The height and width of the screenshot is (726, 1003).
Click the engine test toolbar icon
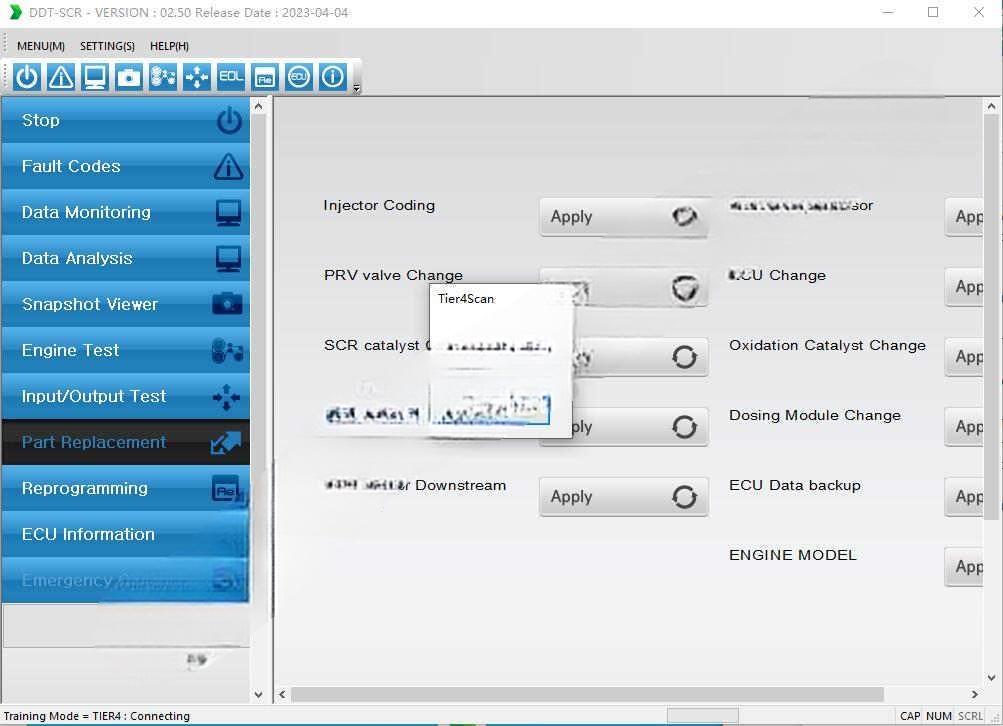[163, 77]
